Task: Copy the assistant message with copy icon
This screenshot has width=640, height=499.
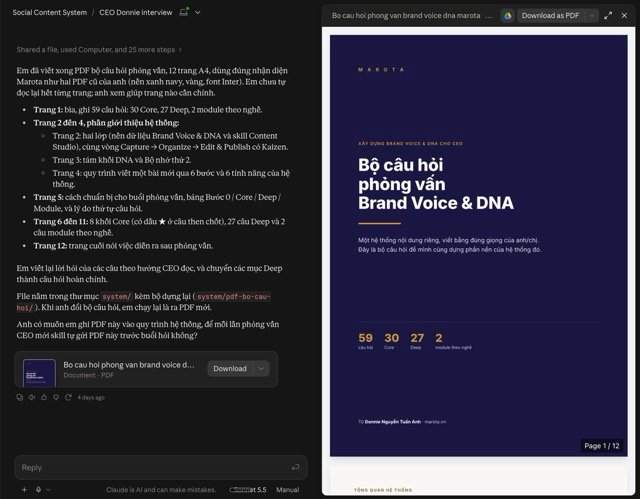Action: pyautogui.click(x=20, y=397)
